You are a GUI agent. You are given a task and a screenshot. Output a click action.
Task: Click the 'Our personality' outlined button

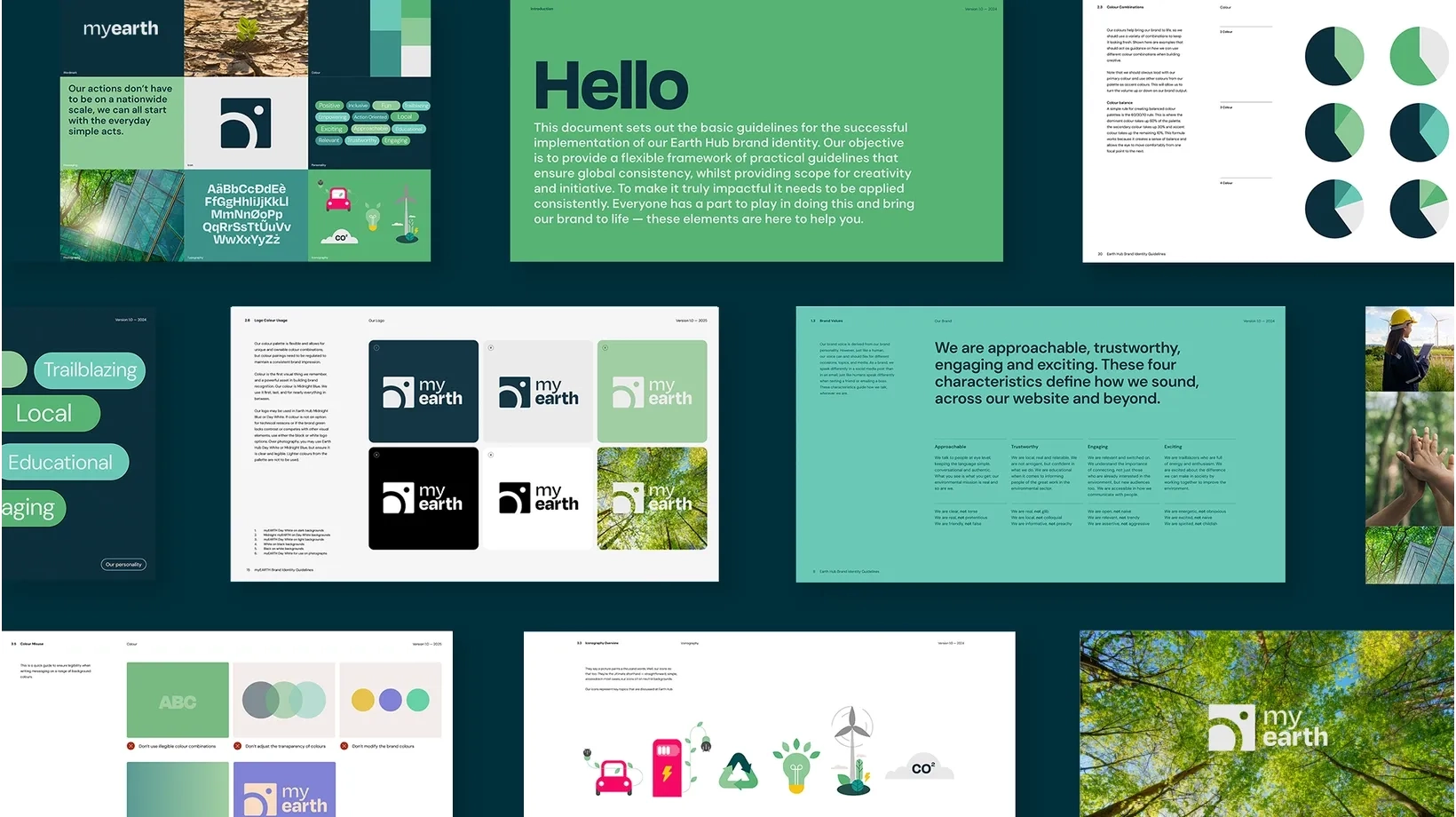(123, 564)
